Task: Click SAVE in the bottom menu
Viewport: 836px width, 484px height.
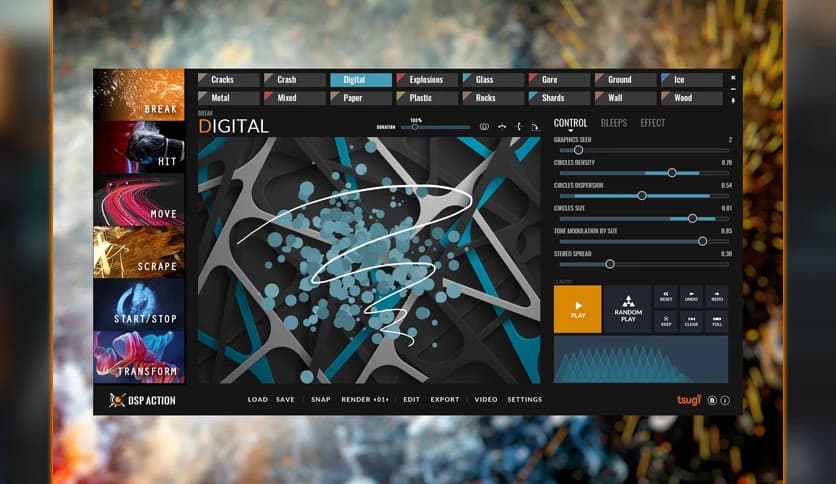Action: click(x=285, y=399)
